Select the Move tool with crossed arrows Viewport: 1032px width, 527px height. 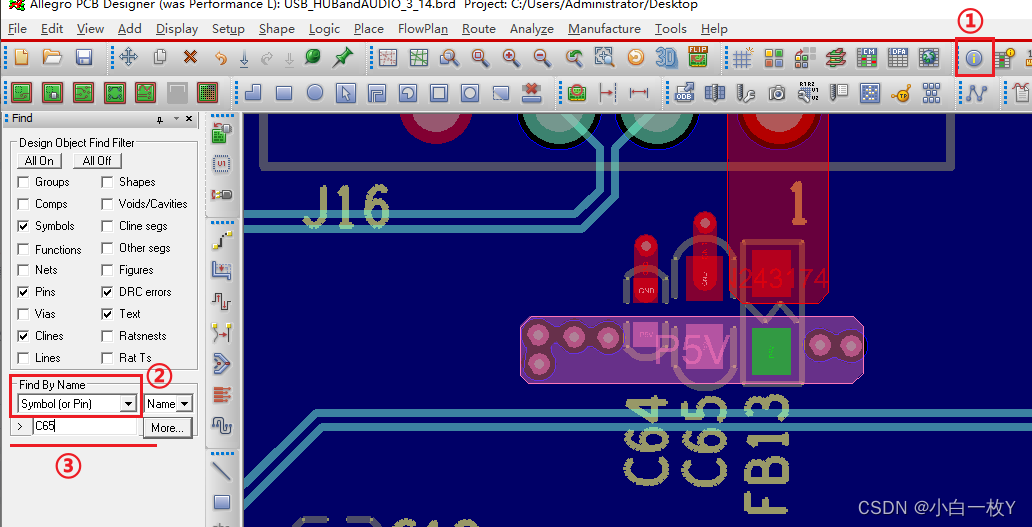point(128,58)
